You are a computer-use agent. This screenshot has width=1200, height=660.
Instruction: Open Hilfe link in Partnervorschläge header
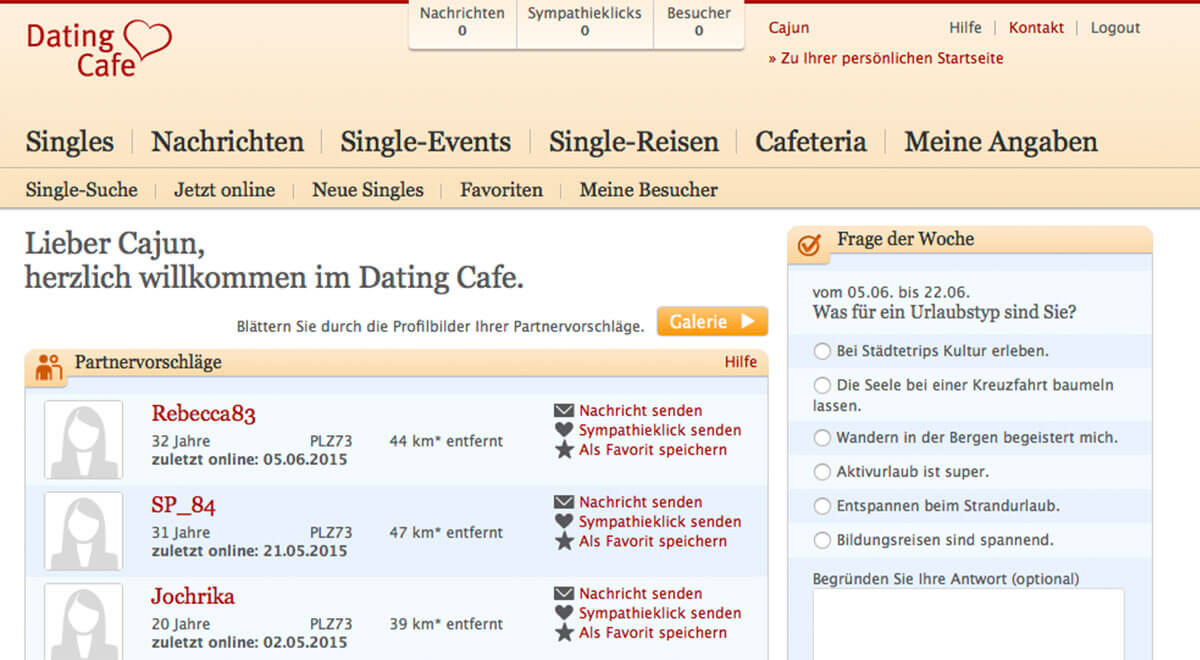click(x=740, y=362)
